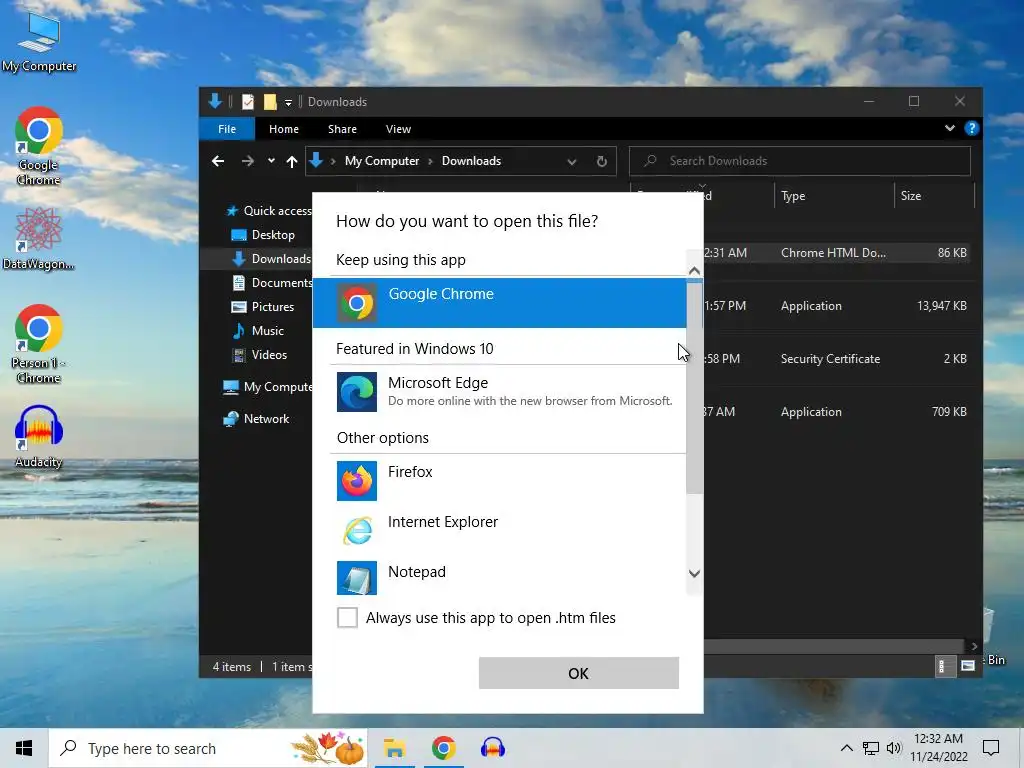Screen dimensions: 1024x768
Task: Click the quick access New folder icon
Action: tap(270, 102)
